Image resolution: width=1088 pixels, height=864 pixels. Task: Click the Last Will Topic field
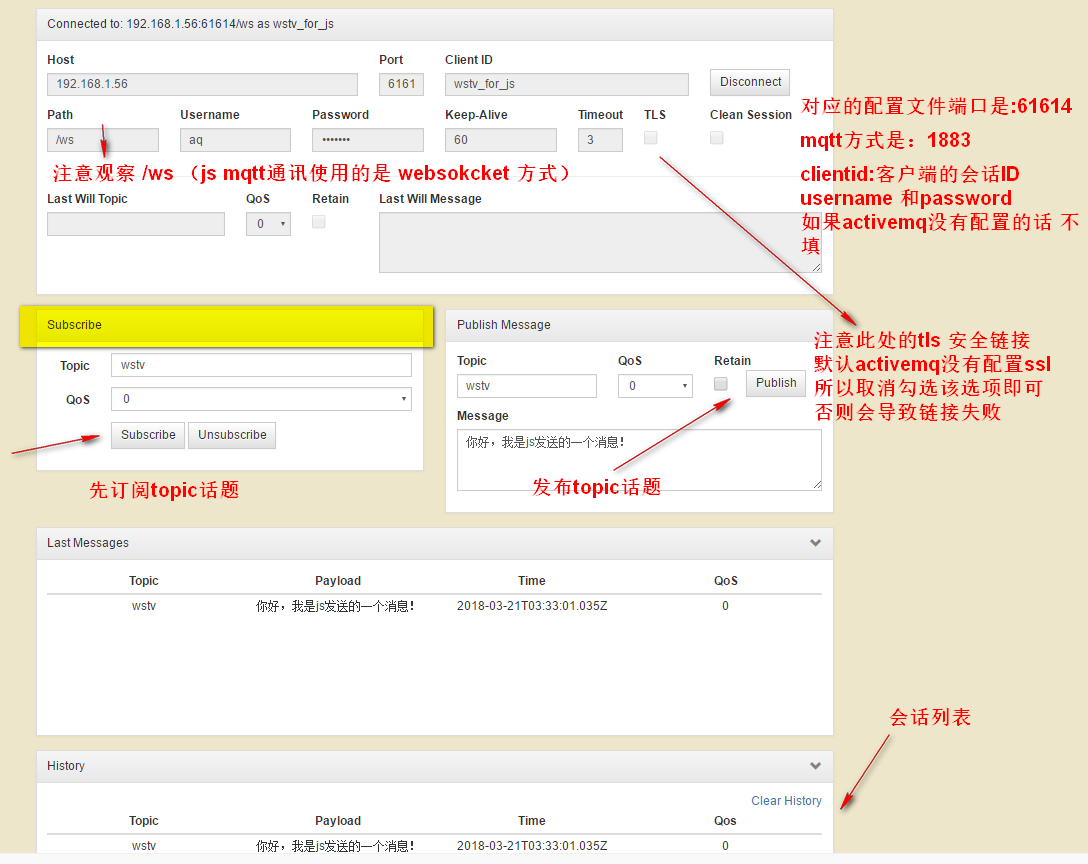point(136,224)
